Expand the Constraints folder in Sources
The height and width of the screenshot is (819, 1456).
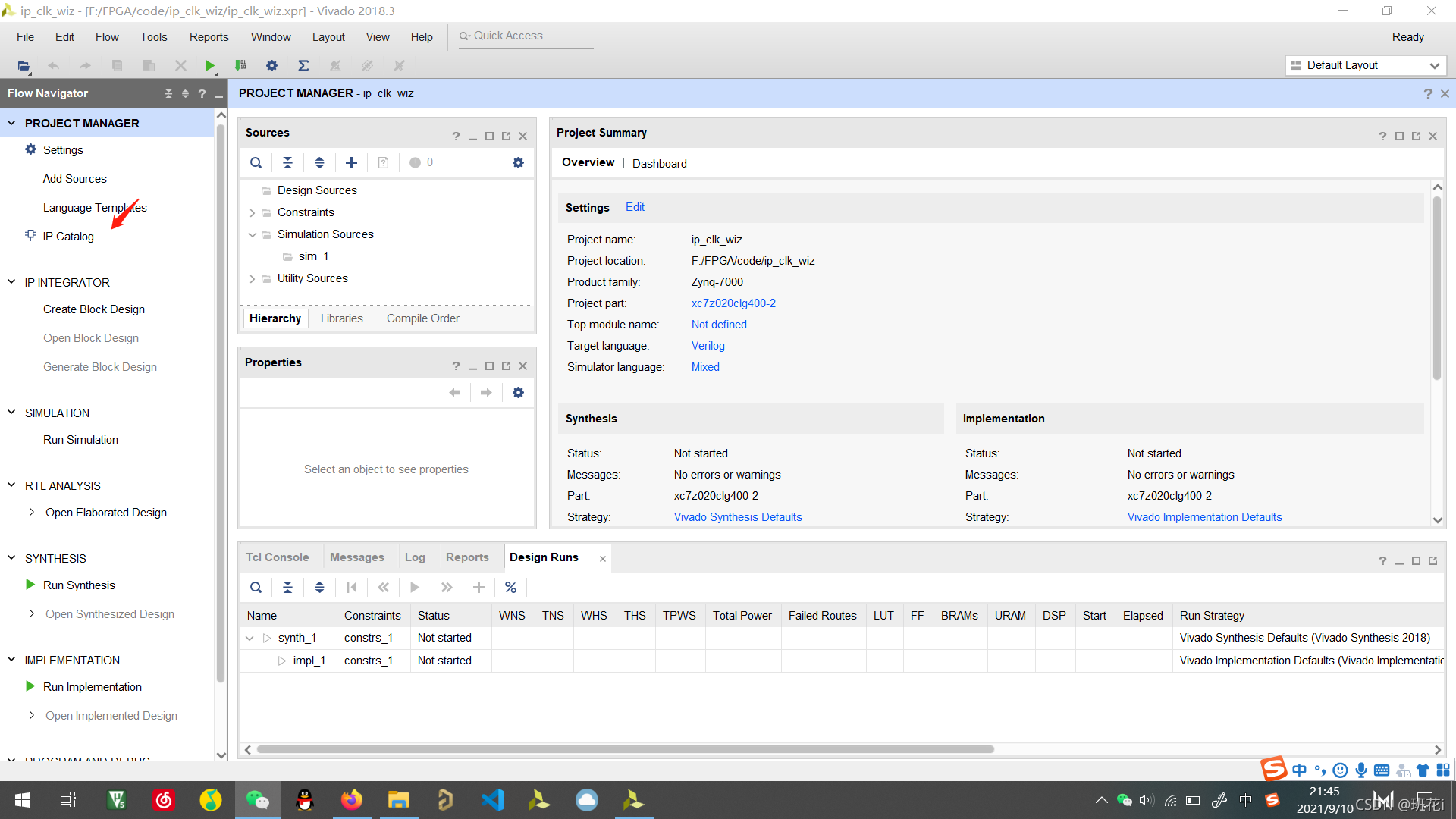(x=253, y=212)
